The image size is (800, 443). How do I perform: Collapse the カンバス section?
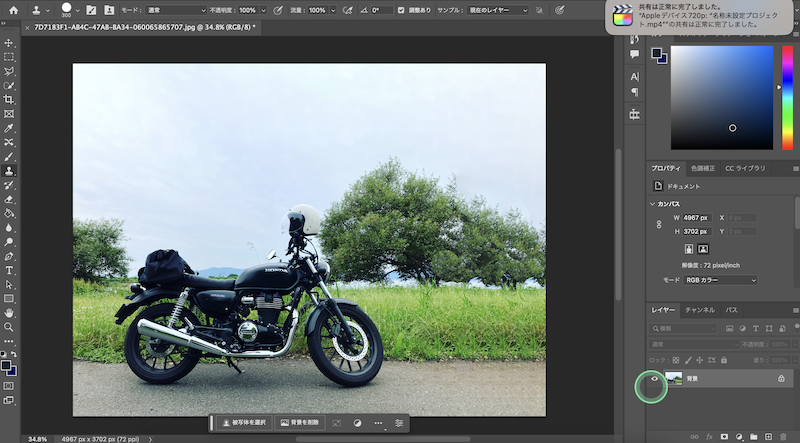pyautogui.click(x=652, y=204)
